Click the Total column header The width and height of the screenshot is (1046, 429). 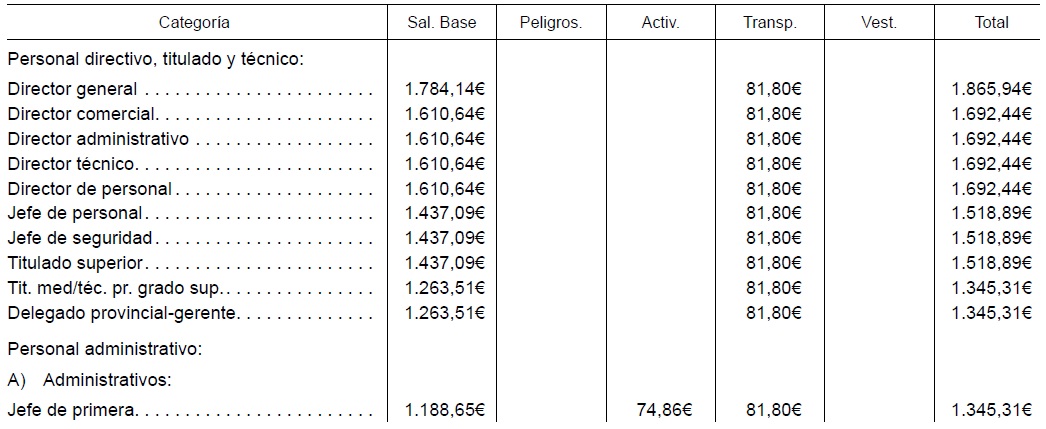[991, 23]
